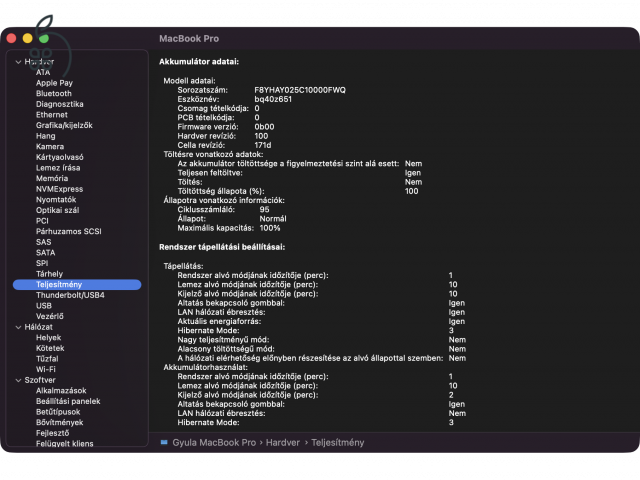Screen dimensions: 640x480
Task: Select SAS in the sidebar
Action: [x=43, y=242]
